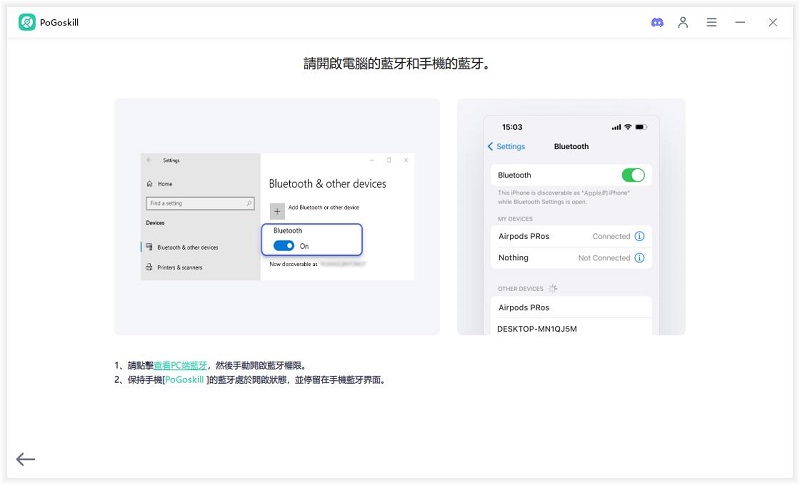The height and width of the screenshot is (485, 800).
Task: Open the hamburger menu in title bar
Action: [x=711, y=22]
